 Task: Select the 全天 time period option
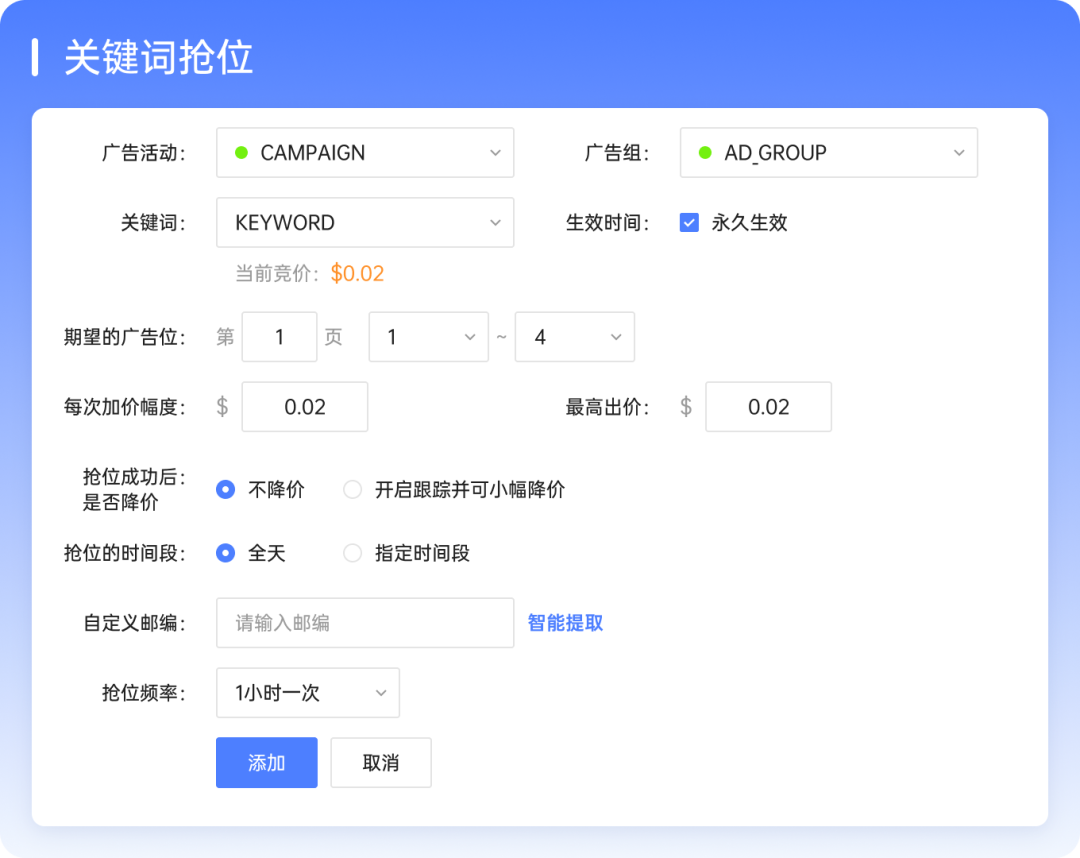point(225,553)
